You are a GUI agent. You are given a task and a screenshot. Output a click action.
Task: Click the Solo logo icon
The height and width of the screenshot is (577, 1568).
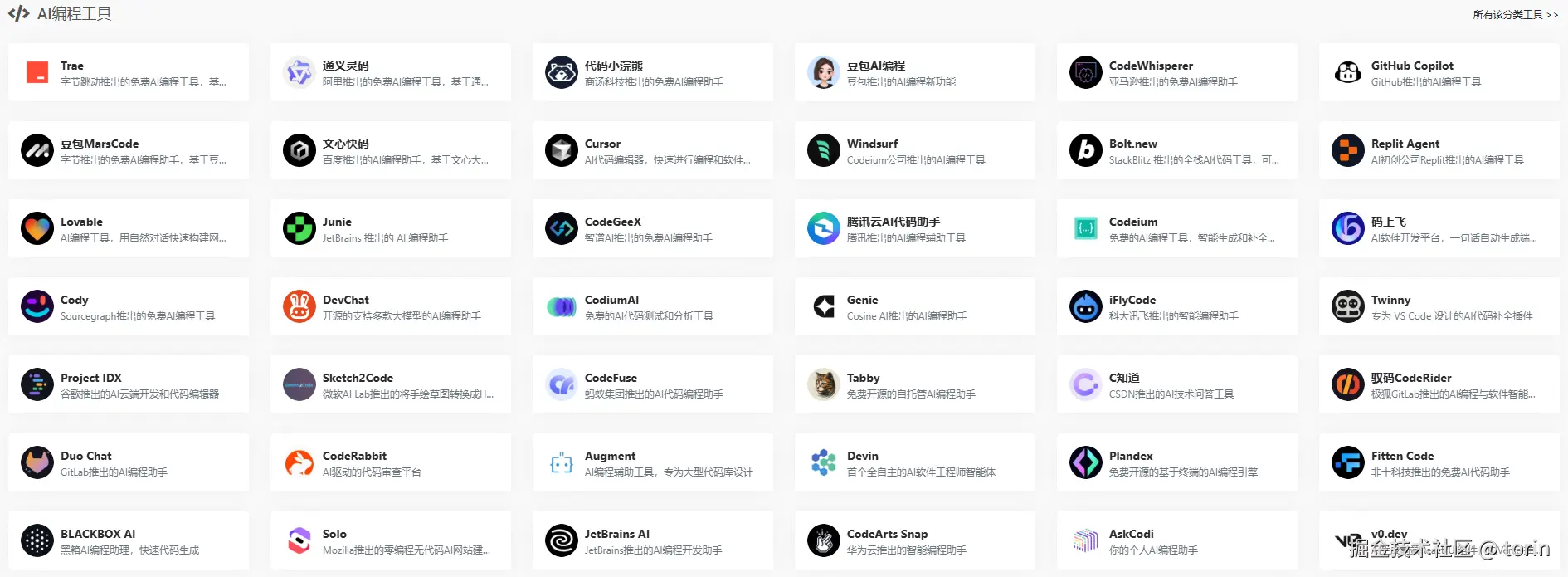[299, 541]
